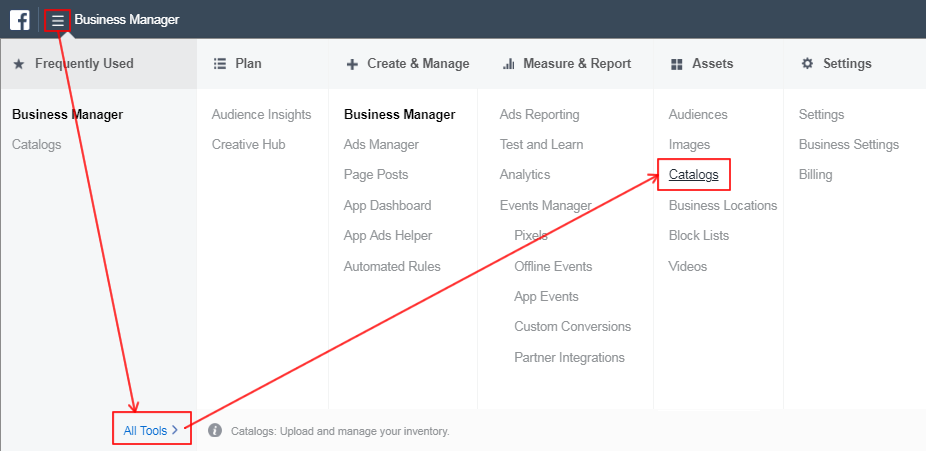Select the Measure & Report header
This screenshot has width=926, height=451.
[577, 63]
